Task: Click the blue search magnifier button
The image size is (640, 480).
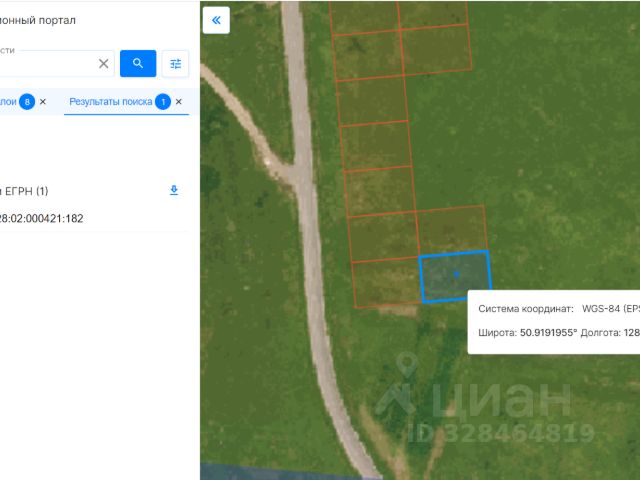Action: (138, 63)
